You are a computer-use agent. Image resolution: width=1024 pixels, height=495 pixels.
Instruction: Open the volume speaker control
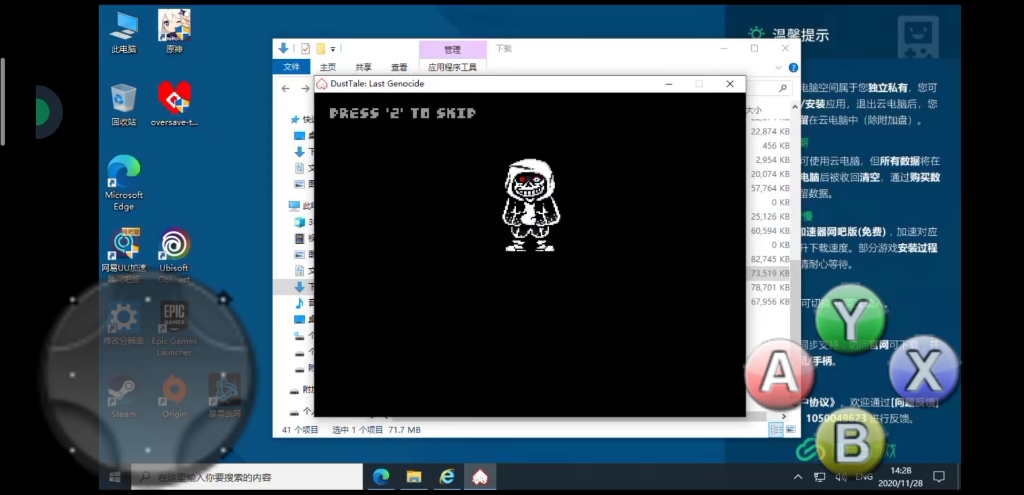click(x=841, y=477)
